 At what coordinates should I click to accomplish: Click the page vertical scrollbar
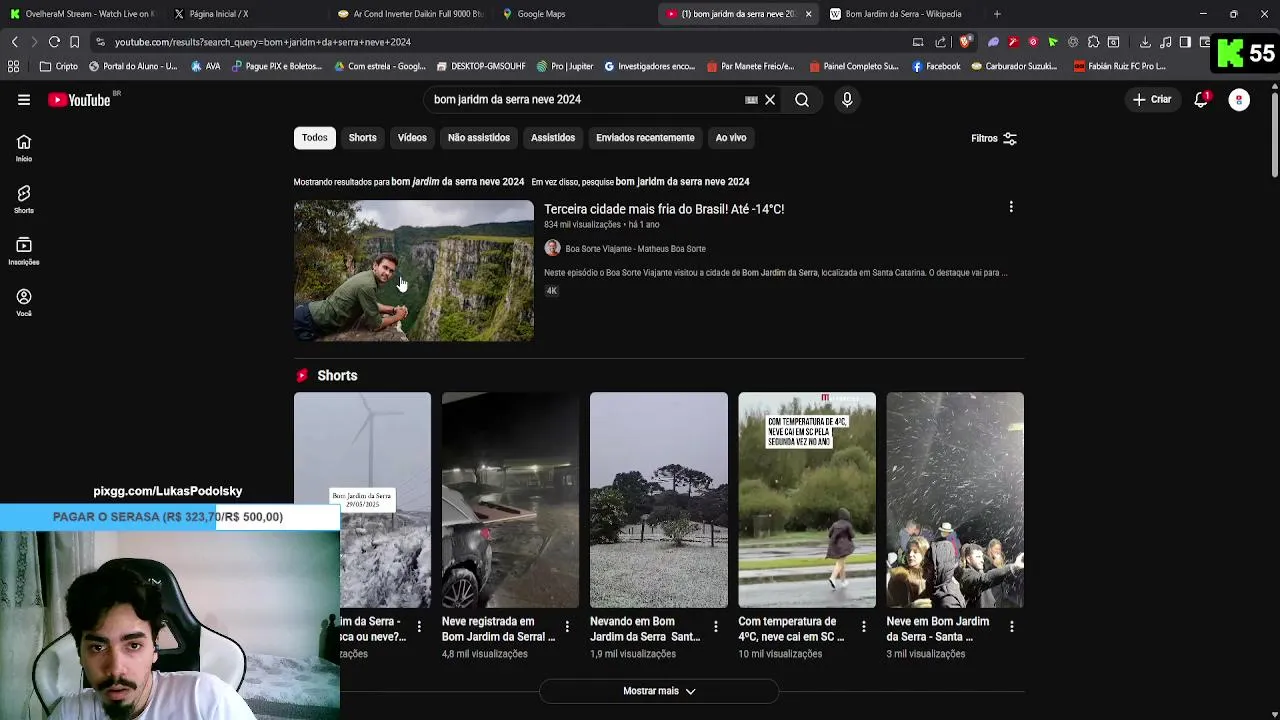(x=1274, y=133)
